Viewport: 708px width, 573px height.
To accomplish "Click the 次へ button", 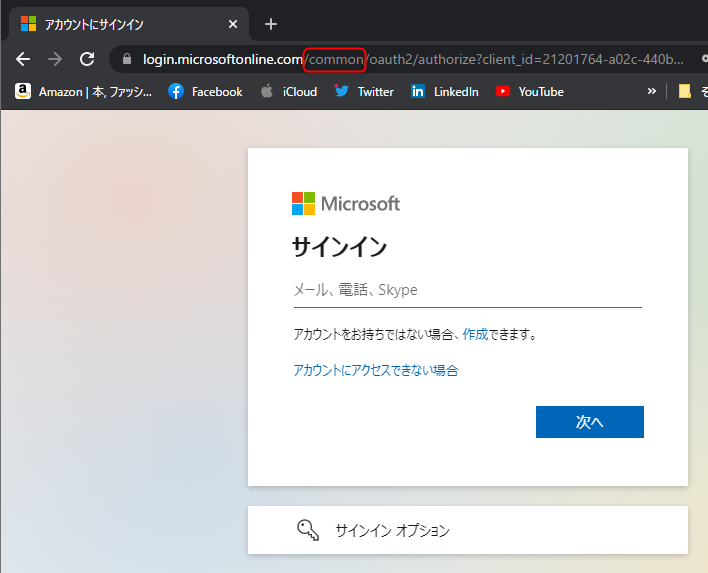I will coord(590,422).
